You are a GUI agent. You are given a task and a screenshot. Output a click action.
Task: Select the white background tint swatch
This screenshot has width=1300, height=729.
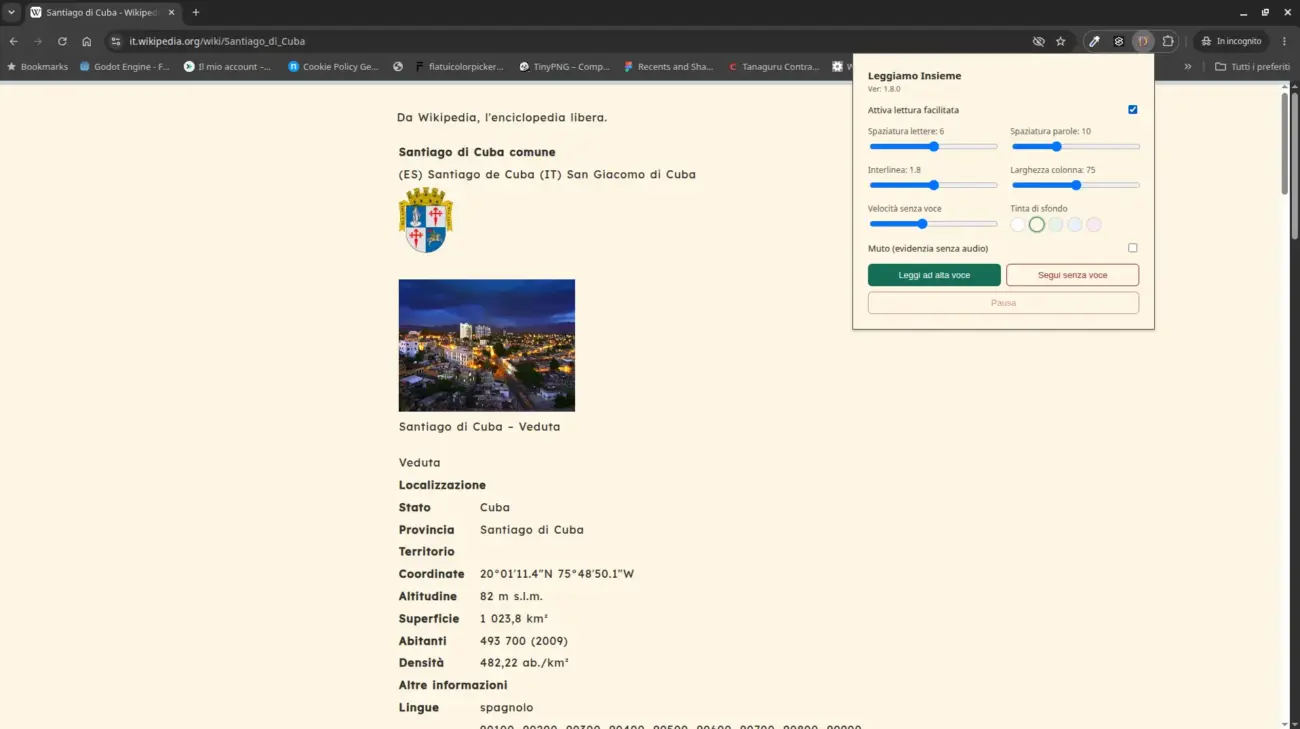pos(1018,225)
